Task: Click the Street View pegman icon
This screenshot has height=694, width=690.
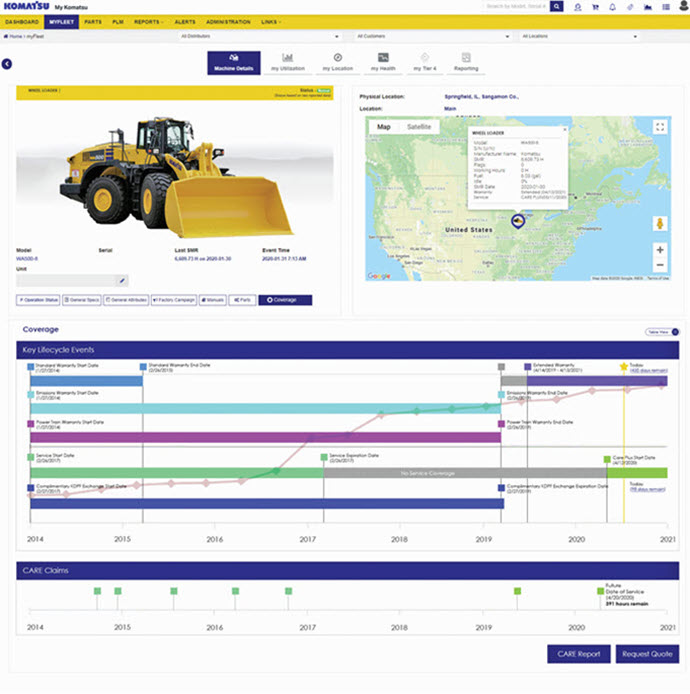Action: (659, 223)
